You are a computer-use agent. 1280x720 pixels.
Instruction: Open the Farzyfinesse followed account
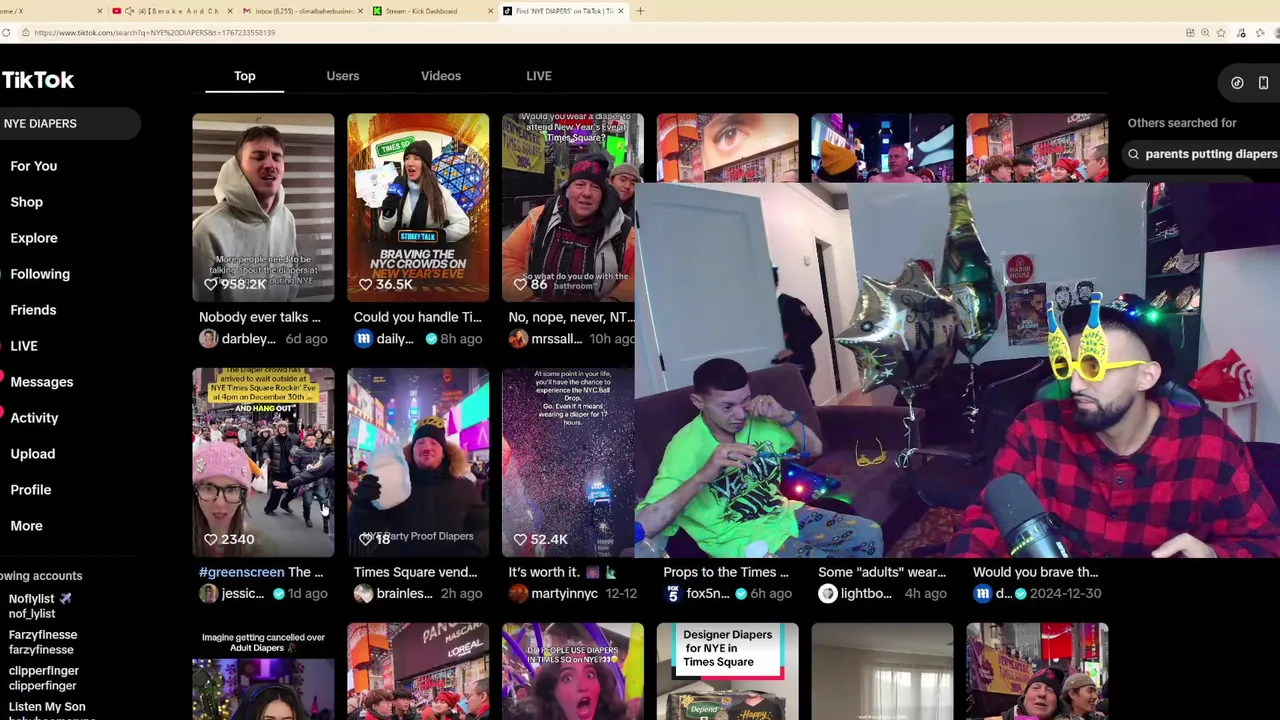tap(43, 642)
